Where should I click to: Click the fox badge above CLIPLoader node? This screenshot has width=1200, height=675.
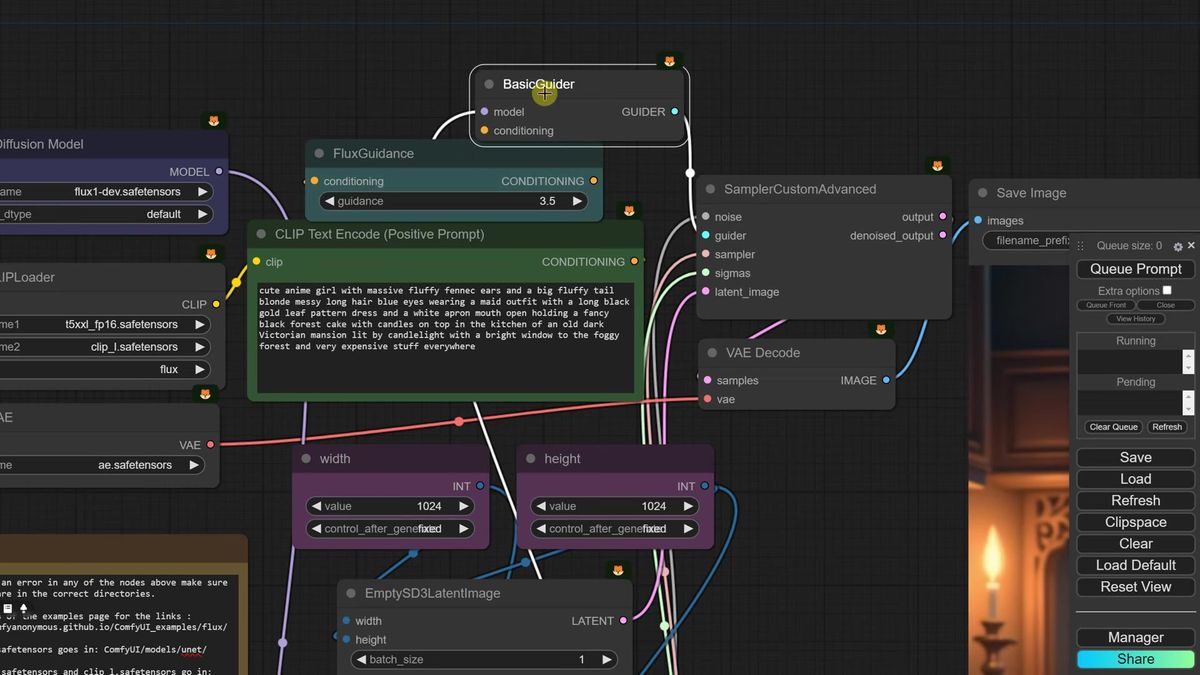point(210,254)
